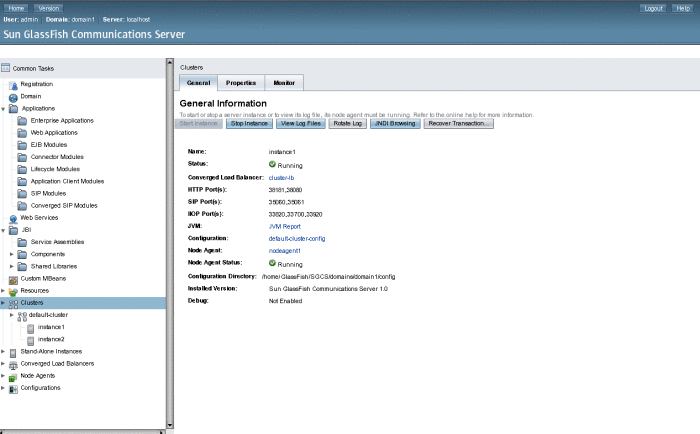Expand the Converged Load Balancers node
Screen dimensions: 700x434
pos(3,363)
